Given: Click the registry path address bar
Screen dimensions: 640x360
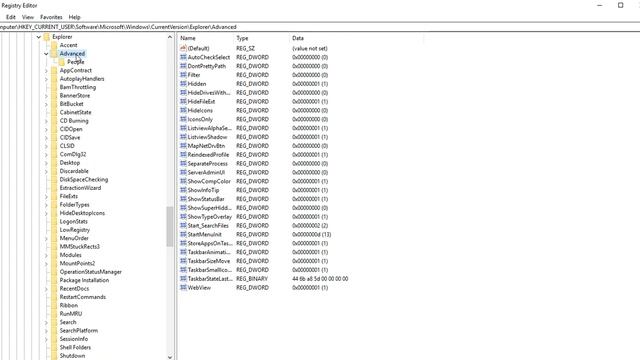Looking at the screenshot, I should tap(320, 27).
